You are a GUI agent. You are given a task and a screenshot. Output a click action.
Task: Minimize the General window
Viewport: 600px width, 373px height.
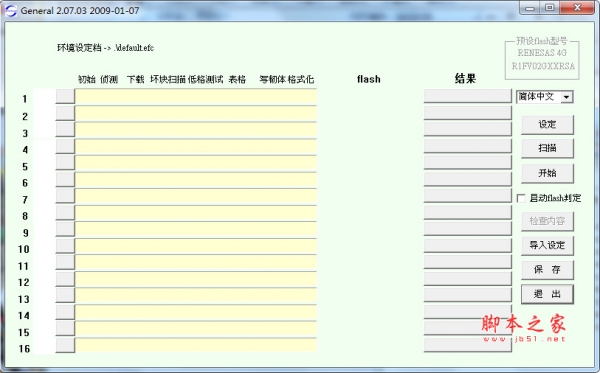(530, 8)
